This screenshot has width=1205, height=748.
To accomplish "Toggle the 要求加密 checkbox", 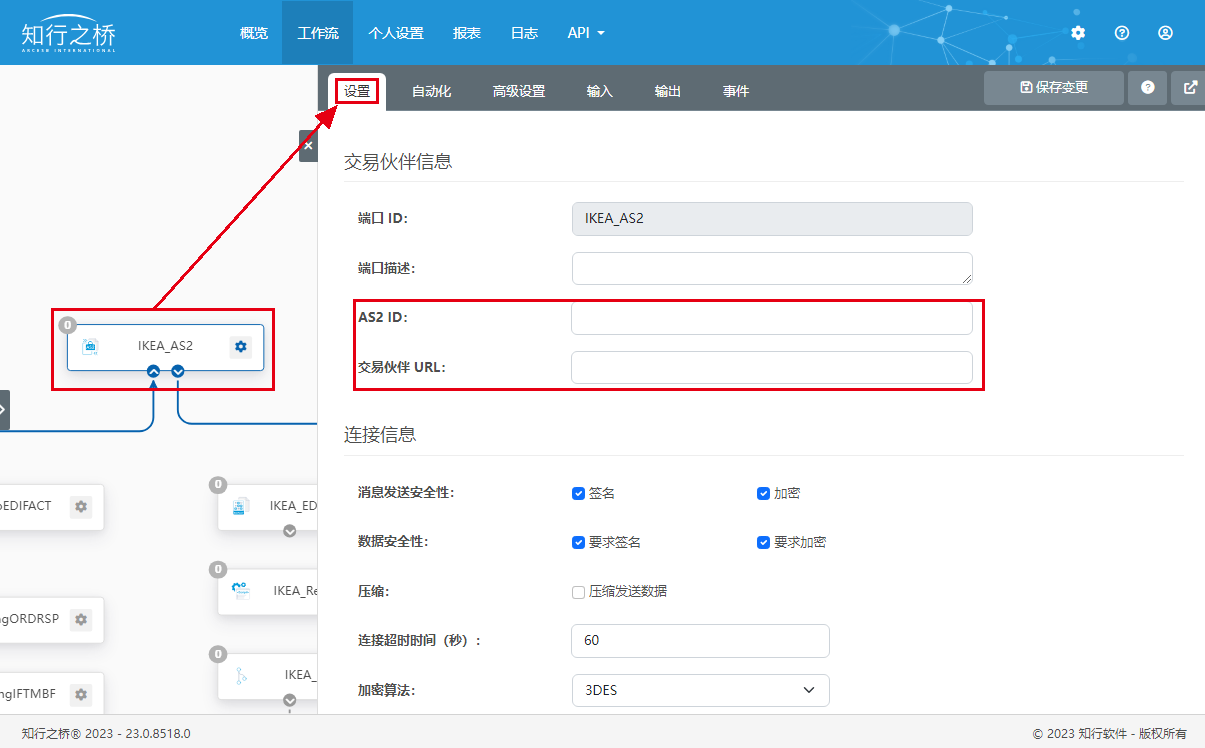I will coord(764,542).
